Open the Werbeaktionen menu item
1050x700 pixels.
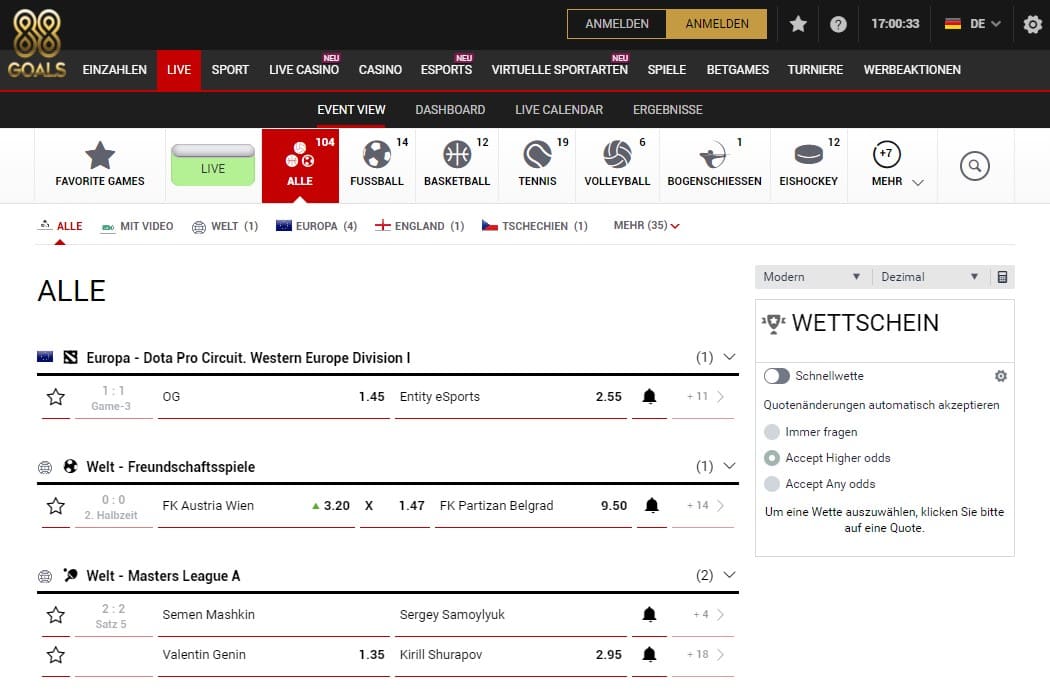click(912, 70)
